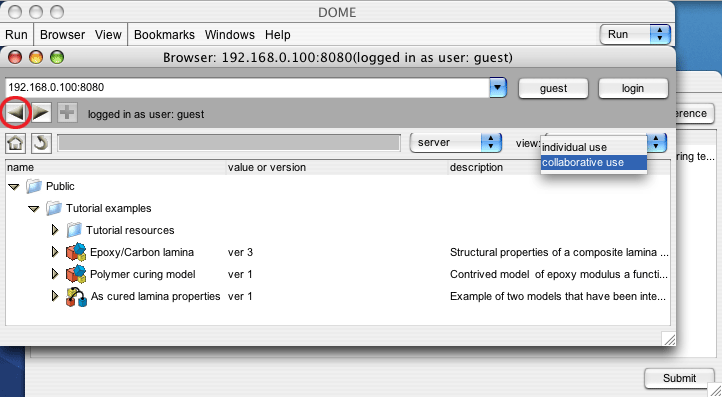This screenshot has height=397, width=722.
Task: Expand the Epoxy/Carbon lamina model
Action: (x=55, y=252)
